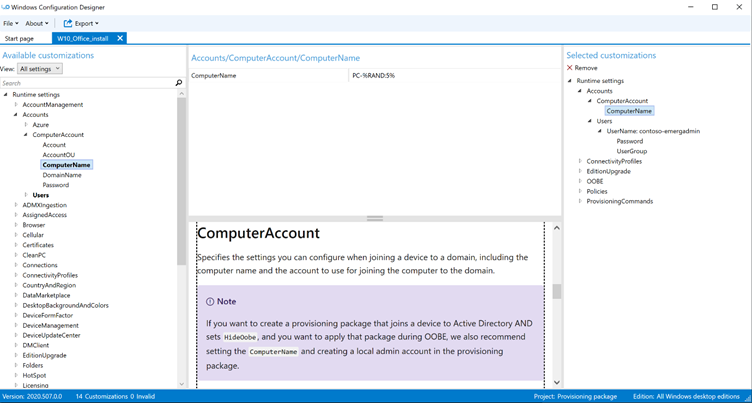Select the HotSpot tree item
Viewport: 752px width, 403px height.
(34, 376)
